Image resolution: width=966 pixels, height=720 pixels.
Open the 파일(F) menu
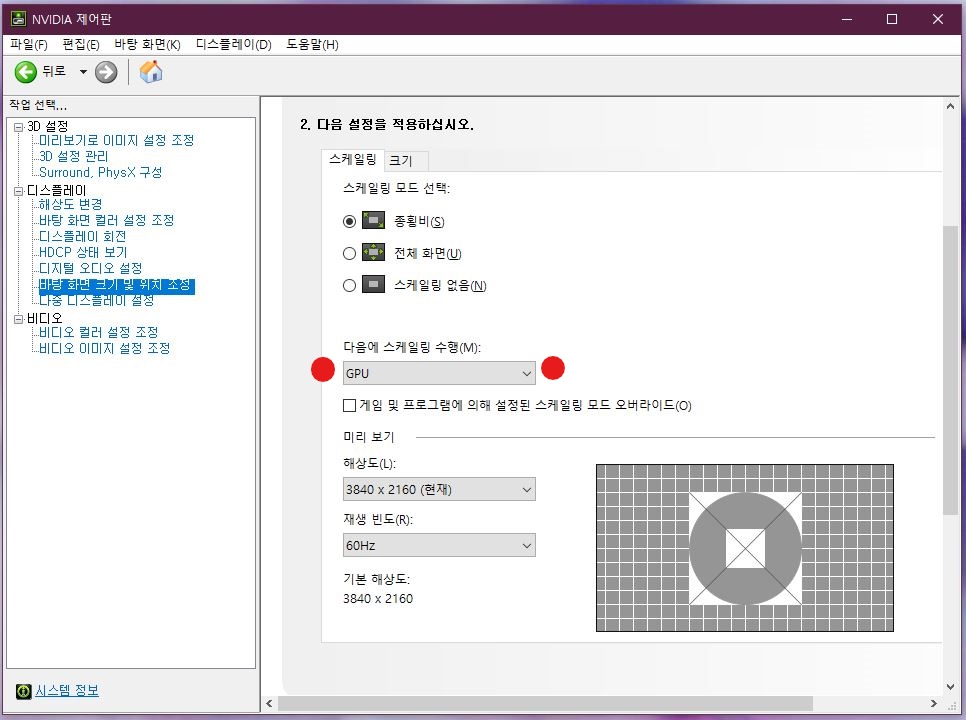pos(29,44)
